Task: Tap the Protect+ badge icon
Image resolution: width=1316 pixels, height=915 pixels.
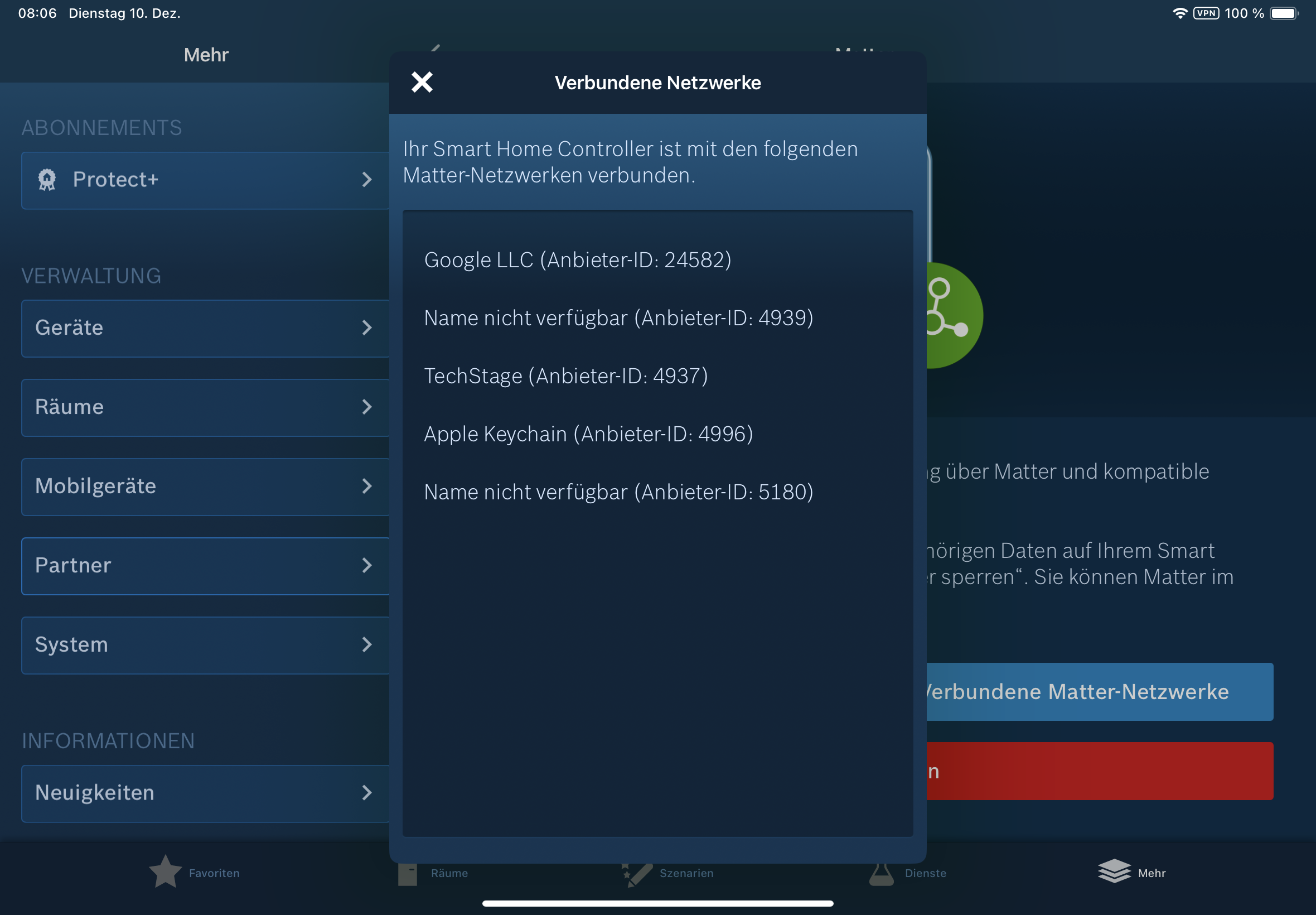Action: (x=47, y=180)
